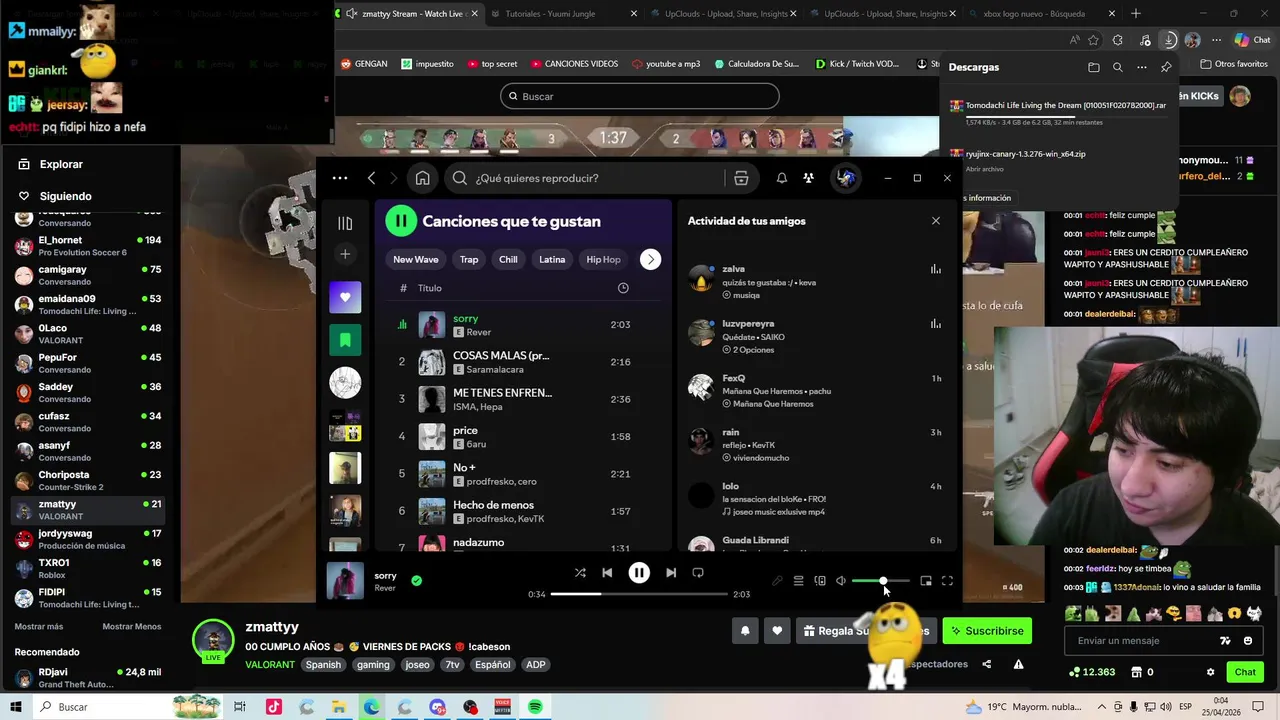This screenshot has width=1280, height=720.
Task: Click Mostrar Menos in followed list
Action: click(131, 626)
